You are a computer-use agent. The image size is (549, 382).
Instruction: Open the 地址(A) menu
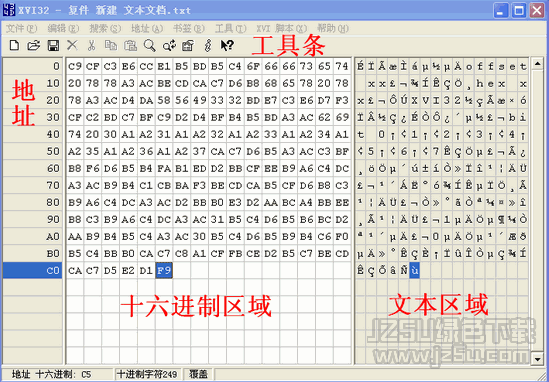pyautogui.click(x=147, y=28)
